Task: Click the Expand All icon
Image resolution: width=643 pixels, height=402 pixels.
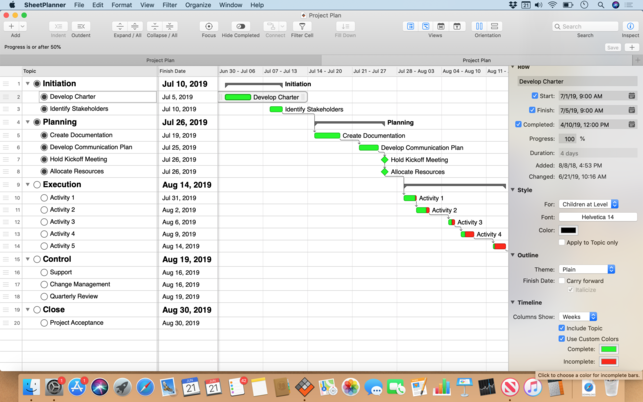Action: click(x=135, y=26)
